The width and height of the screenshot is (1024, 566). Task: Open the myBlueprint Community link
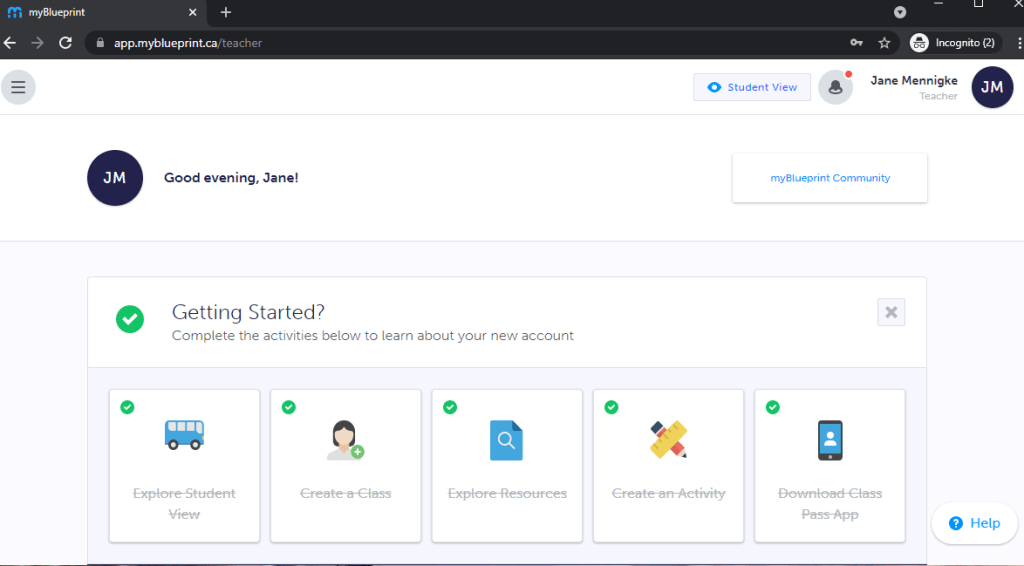pos(830,178)
